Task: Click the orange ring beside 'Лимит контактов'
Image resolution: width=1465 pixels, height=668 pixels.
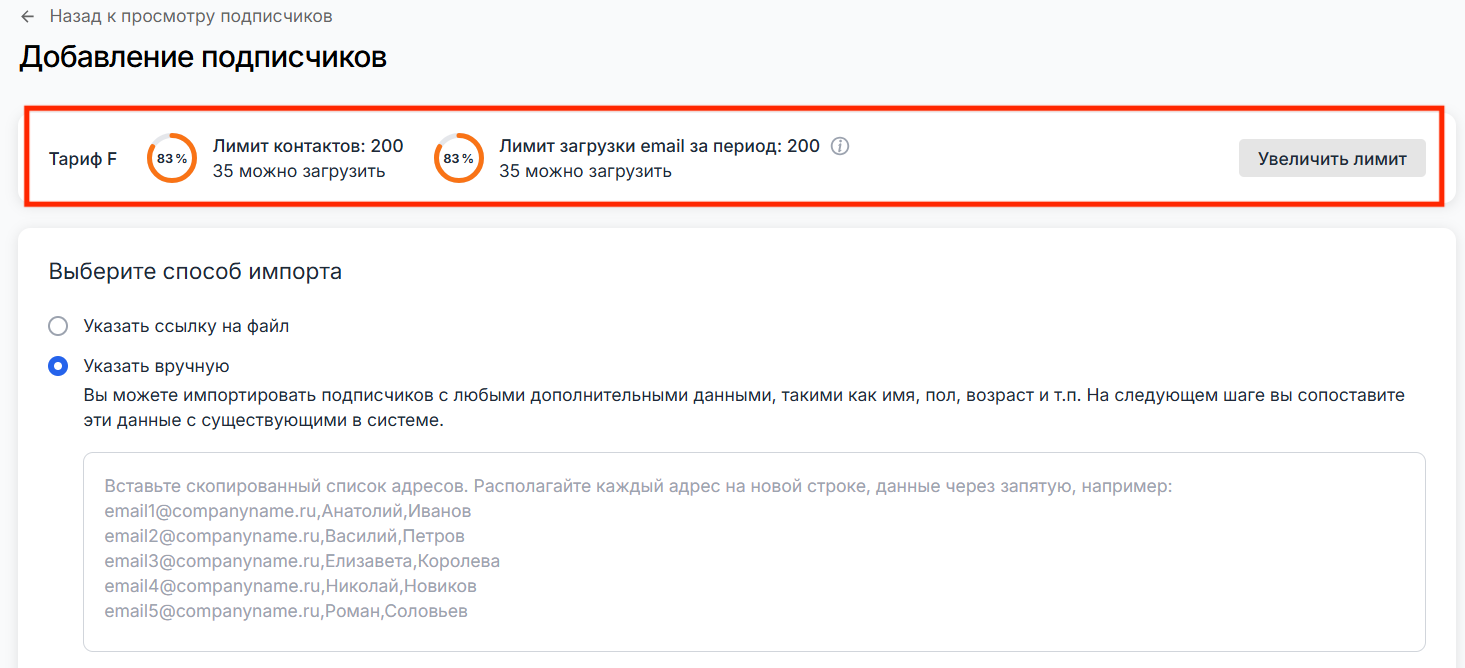Action: click(171, 157)
